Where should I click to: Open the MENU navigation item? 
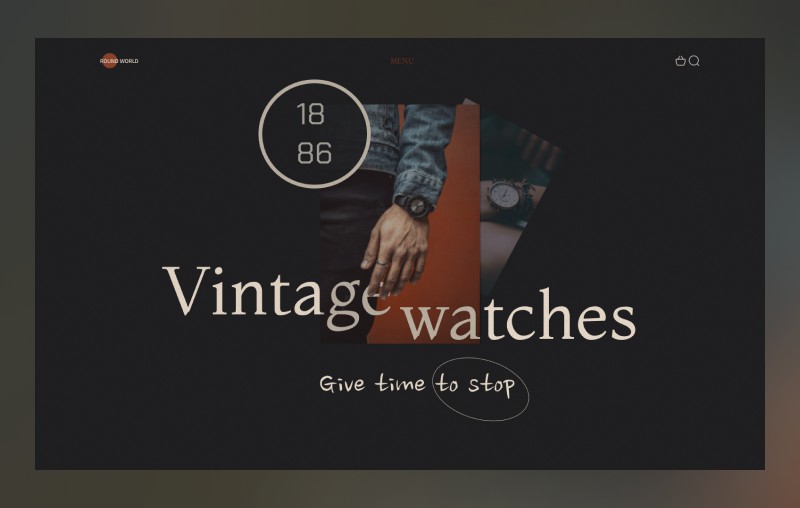tap(402, 61)
